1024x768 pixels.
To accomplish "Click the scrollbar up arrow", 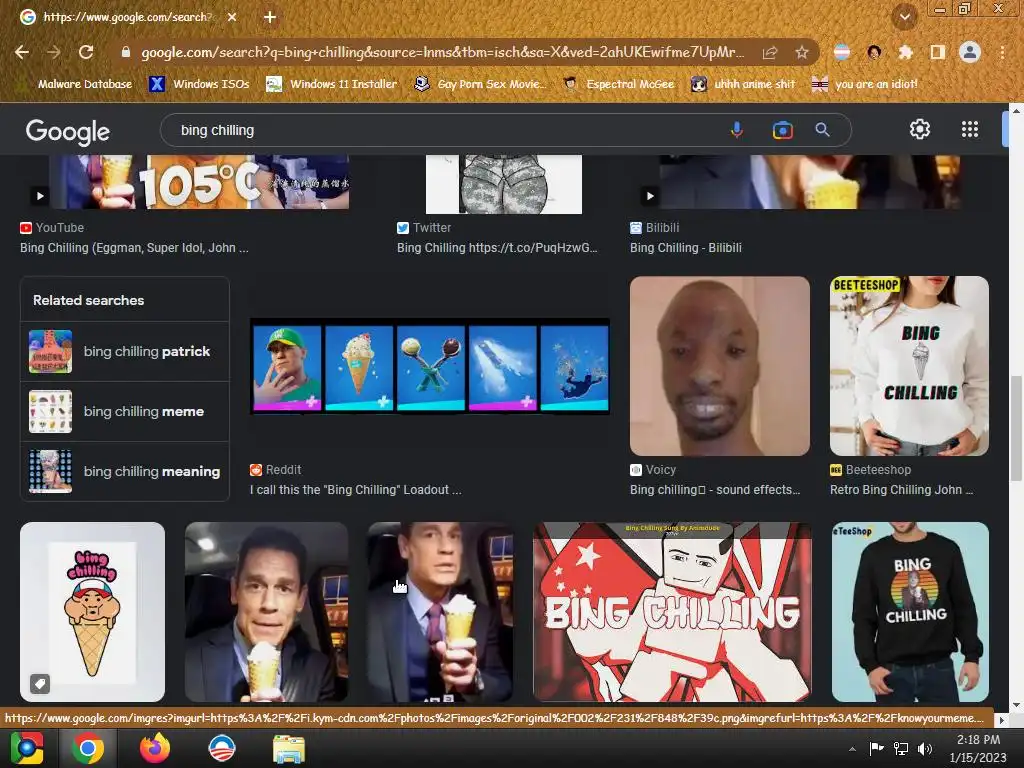I will [x=1016, y=111].
